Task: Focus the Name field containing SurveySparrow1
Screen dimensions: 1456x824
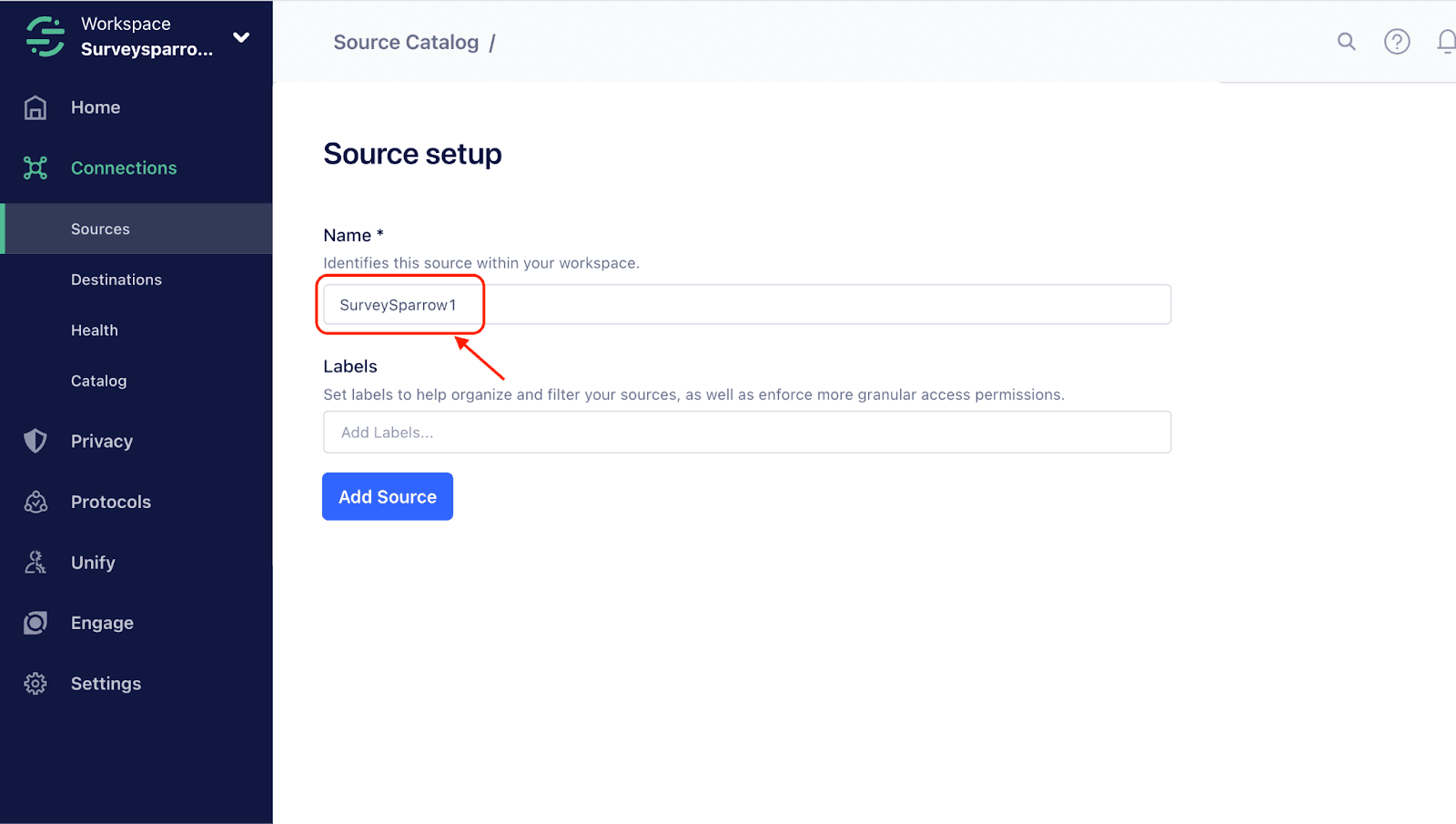Action: (746, 305)
